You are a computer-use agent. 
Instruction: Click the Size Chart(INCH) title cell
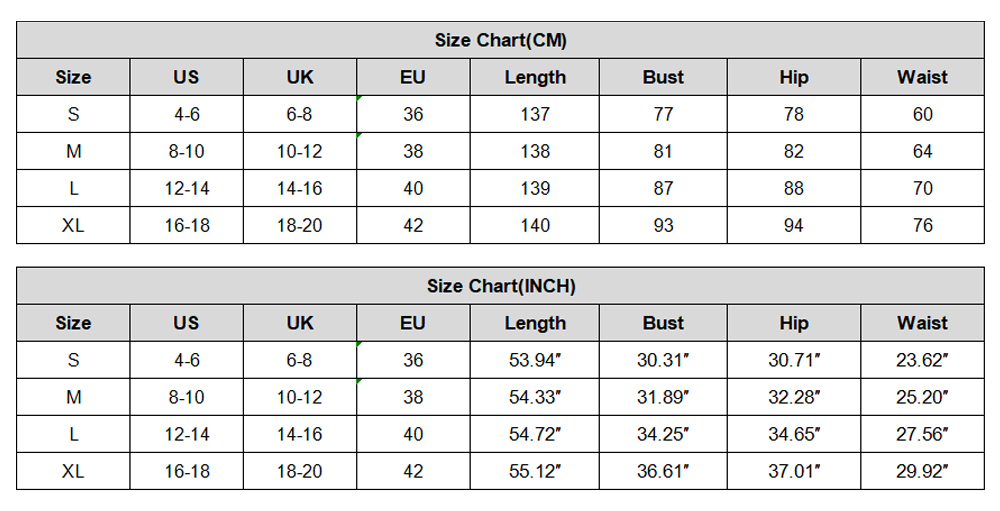[x=500, y=286]
